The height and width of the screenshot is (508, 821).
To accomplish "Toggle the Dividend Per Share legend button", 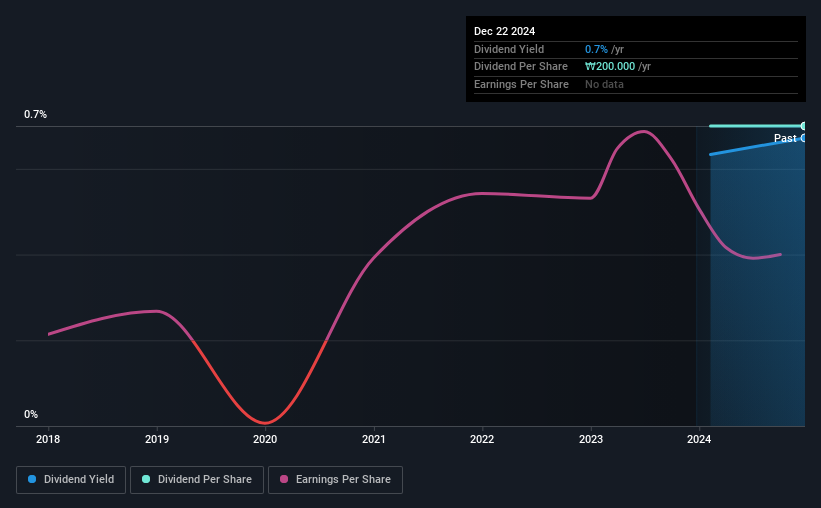I will [x=197, y=480].
